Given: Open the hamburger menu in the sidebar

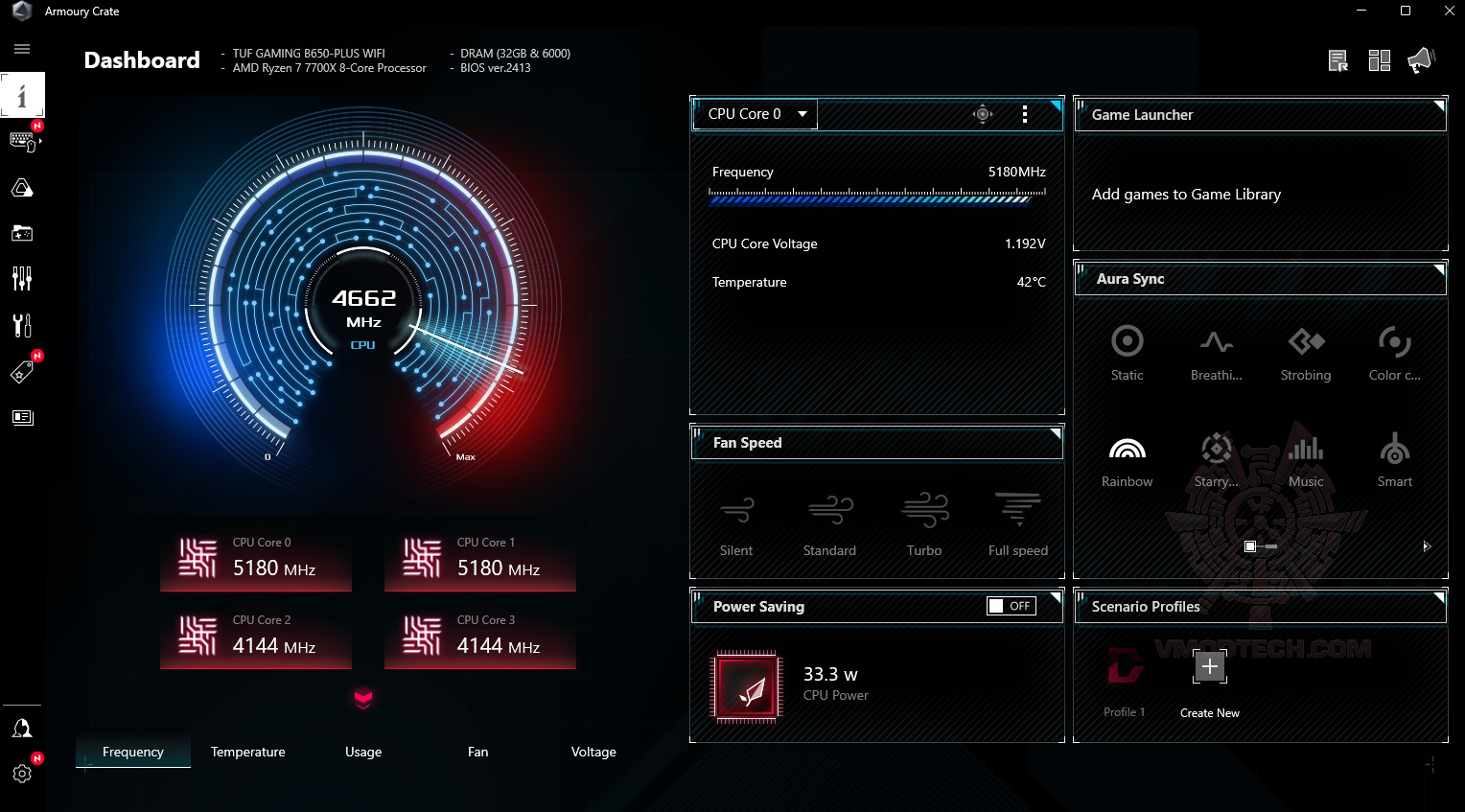Looking at the screenshot, I should pyautogui.click(x=22, y=49).
